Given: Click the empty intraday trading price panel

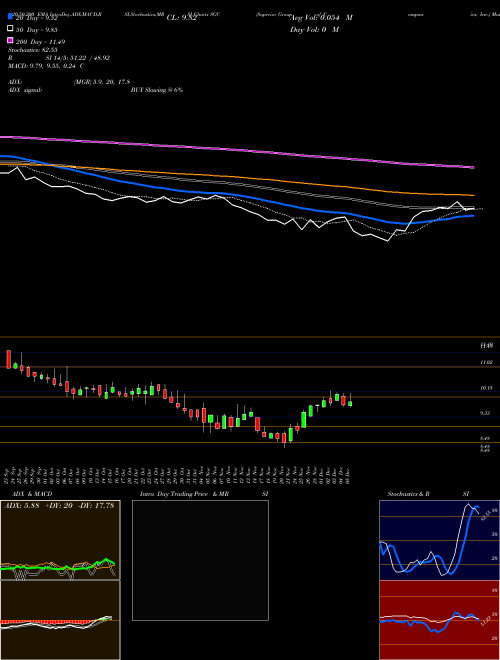Looking at the screenshot, I should click(x=200, y=560).
